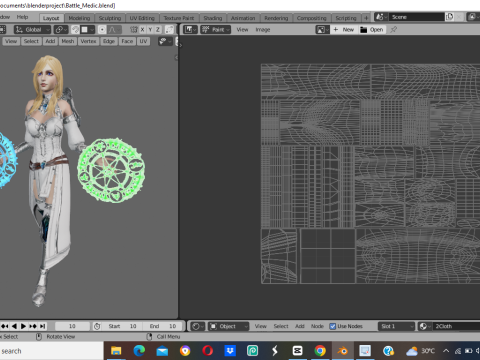Click the image editor type icon
The image size is (480, 360).
(190, 30)
